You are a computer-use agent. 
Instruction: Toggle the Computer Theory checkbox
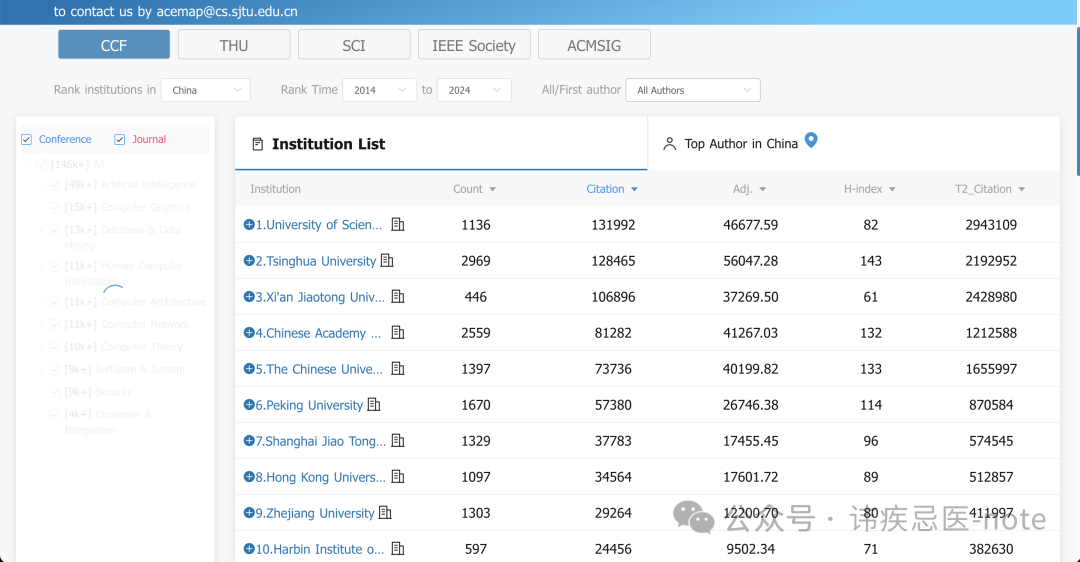pyautogui.click(x=55, y=347)
